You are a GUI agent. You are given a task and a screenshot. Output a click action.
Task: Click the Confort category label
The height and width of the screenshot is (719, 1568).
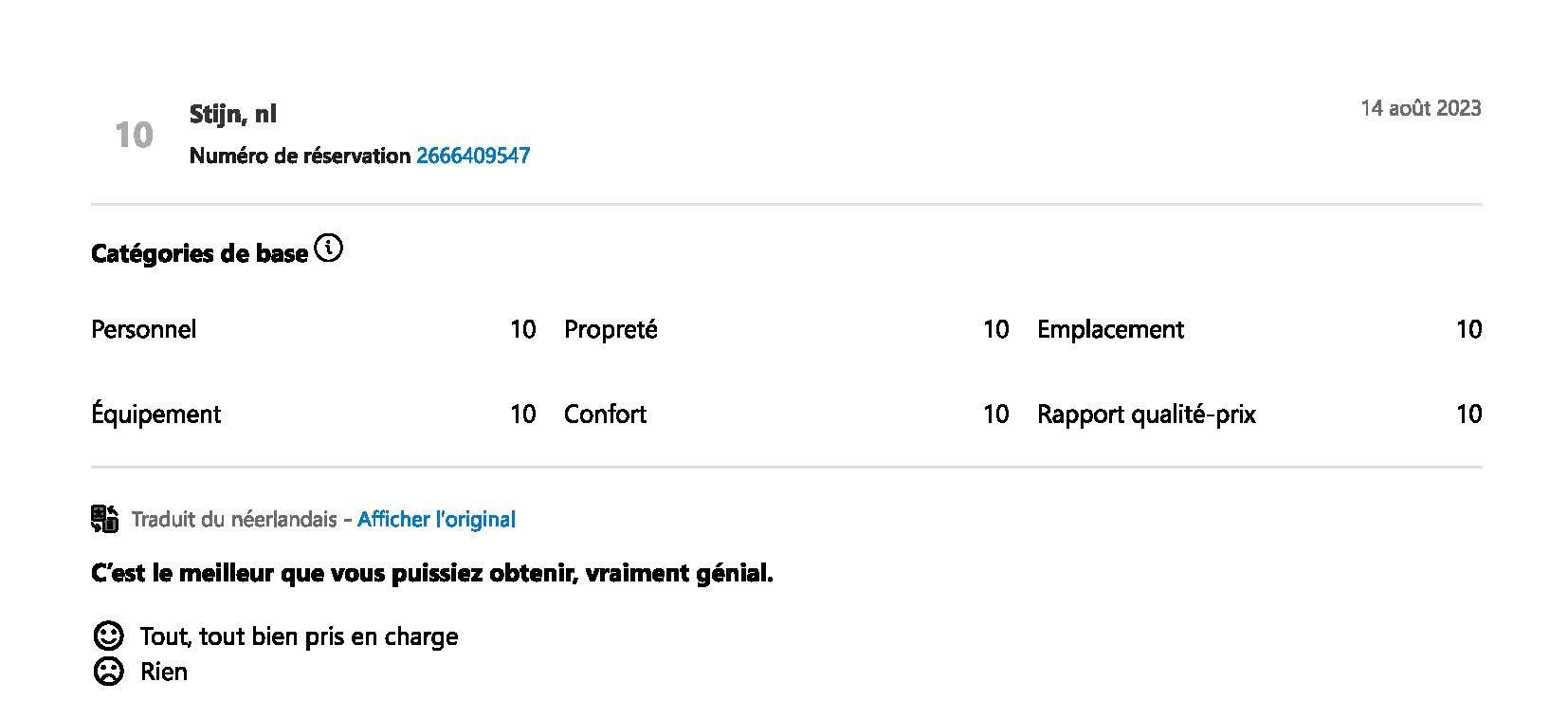[x=605, y=414]
